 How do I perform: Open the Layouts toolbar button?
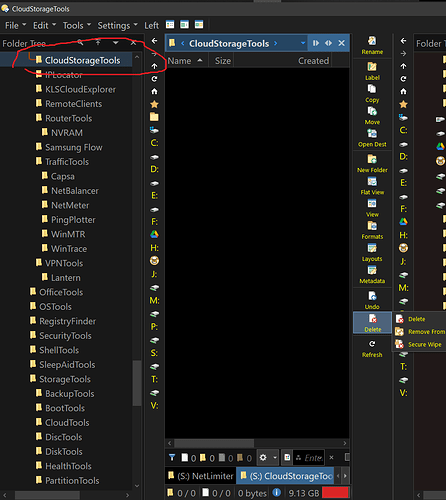tap(372, 253)
